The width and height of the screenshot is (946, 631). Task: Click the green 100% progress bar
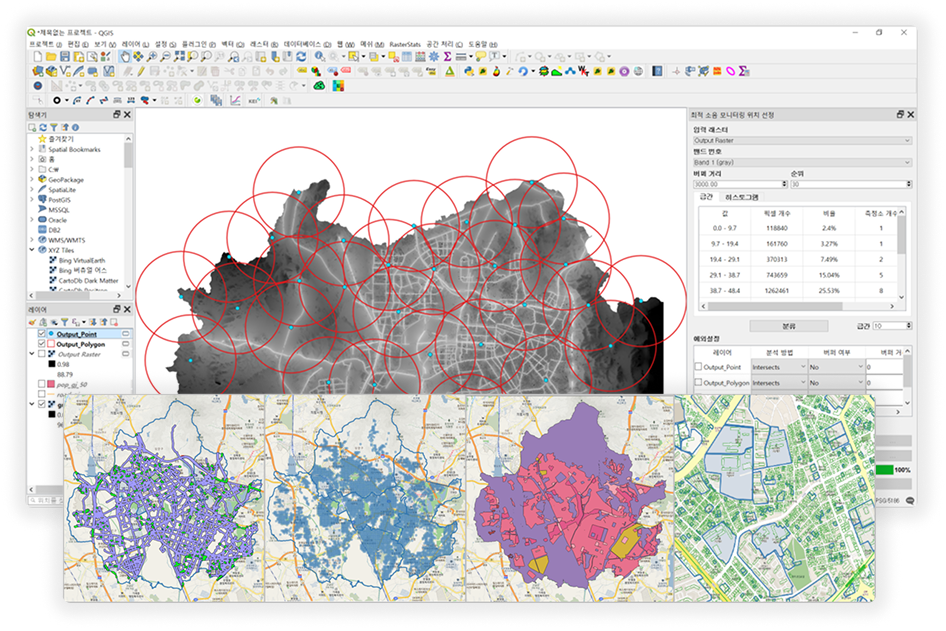(883, 469)
